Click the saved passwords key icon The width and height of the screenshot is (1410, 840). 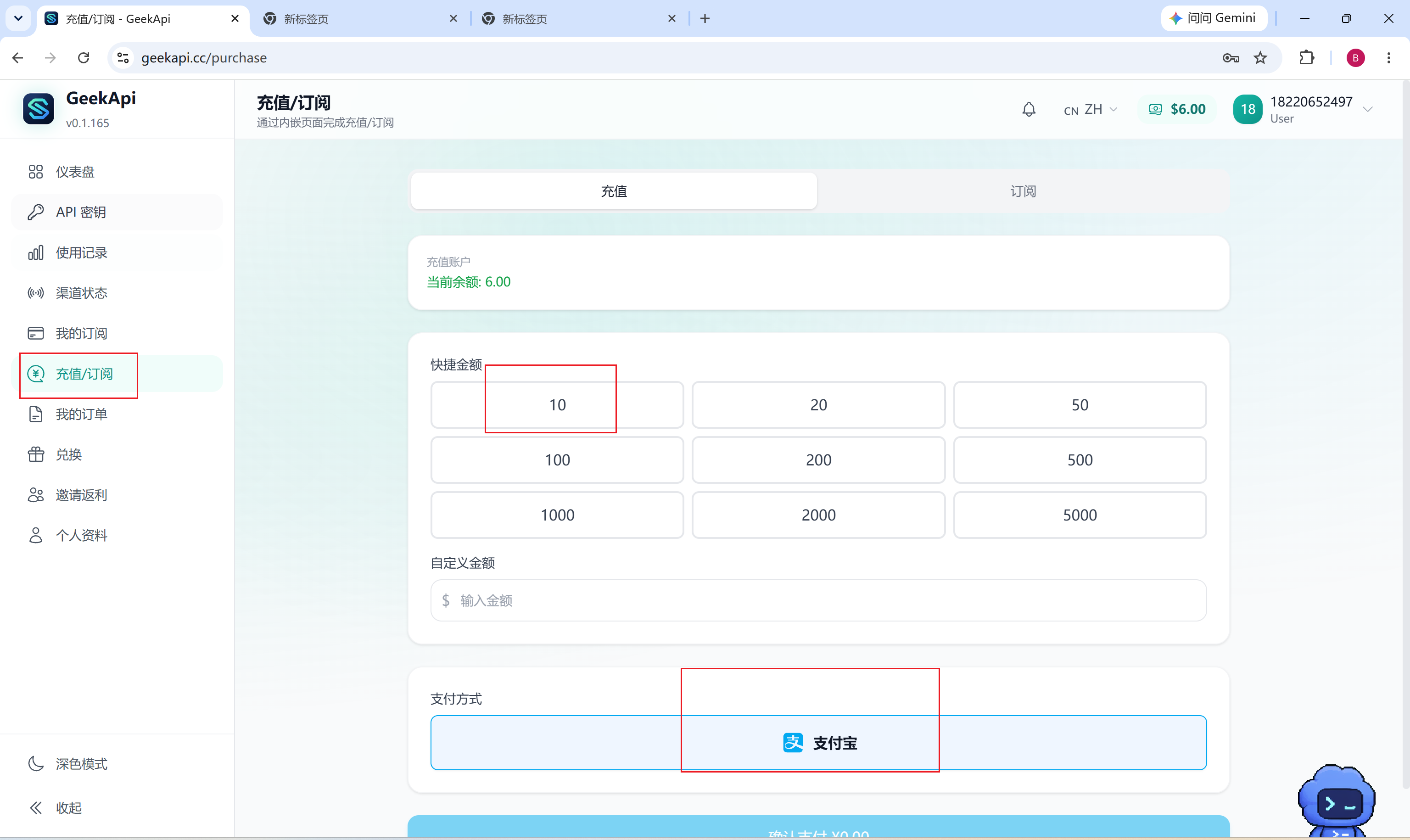pyautogui.click(x=1231, y=58)
